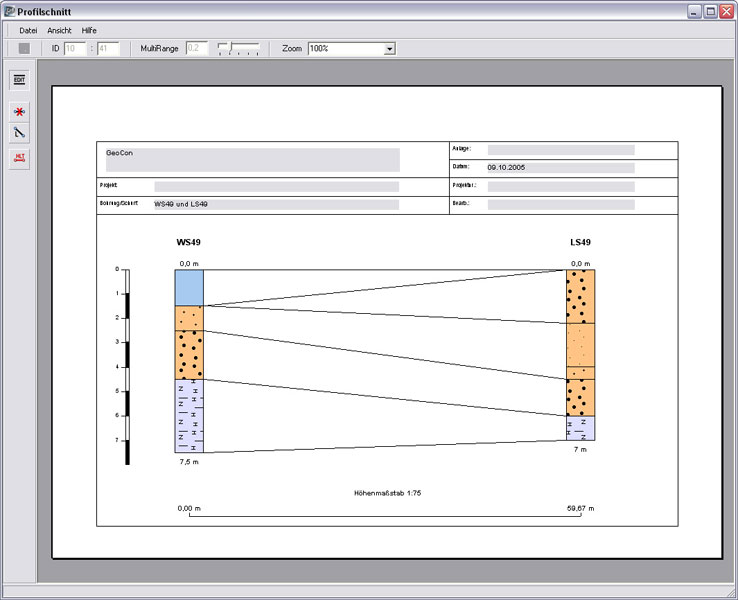Screen dimensions: 738x600
Task: Open the Hilfe menu
Action: pos(90,30)
